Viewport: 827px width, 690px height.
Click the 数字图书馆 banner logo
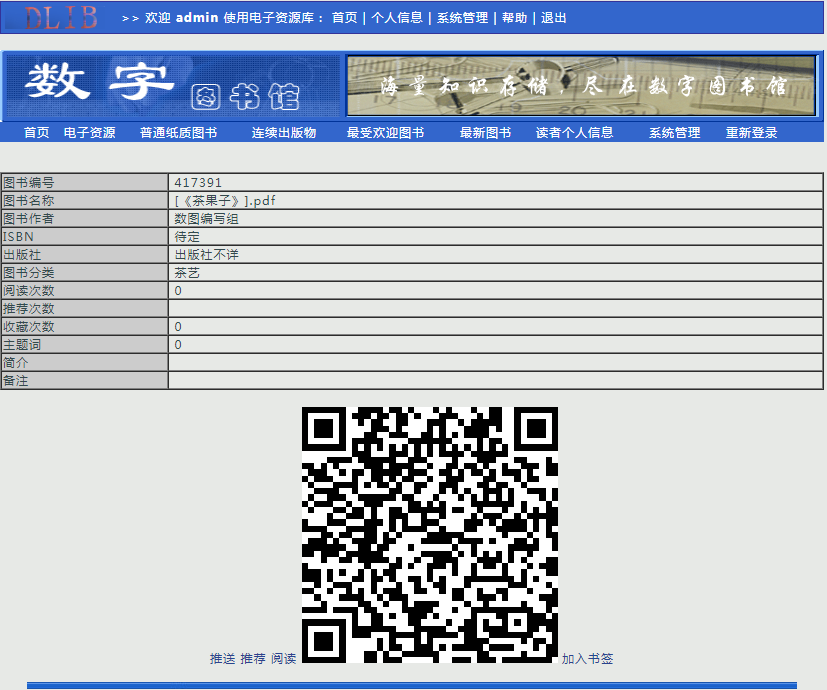pos(170,86)
